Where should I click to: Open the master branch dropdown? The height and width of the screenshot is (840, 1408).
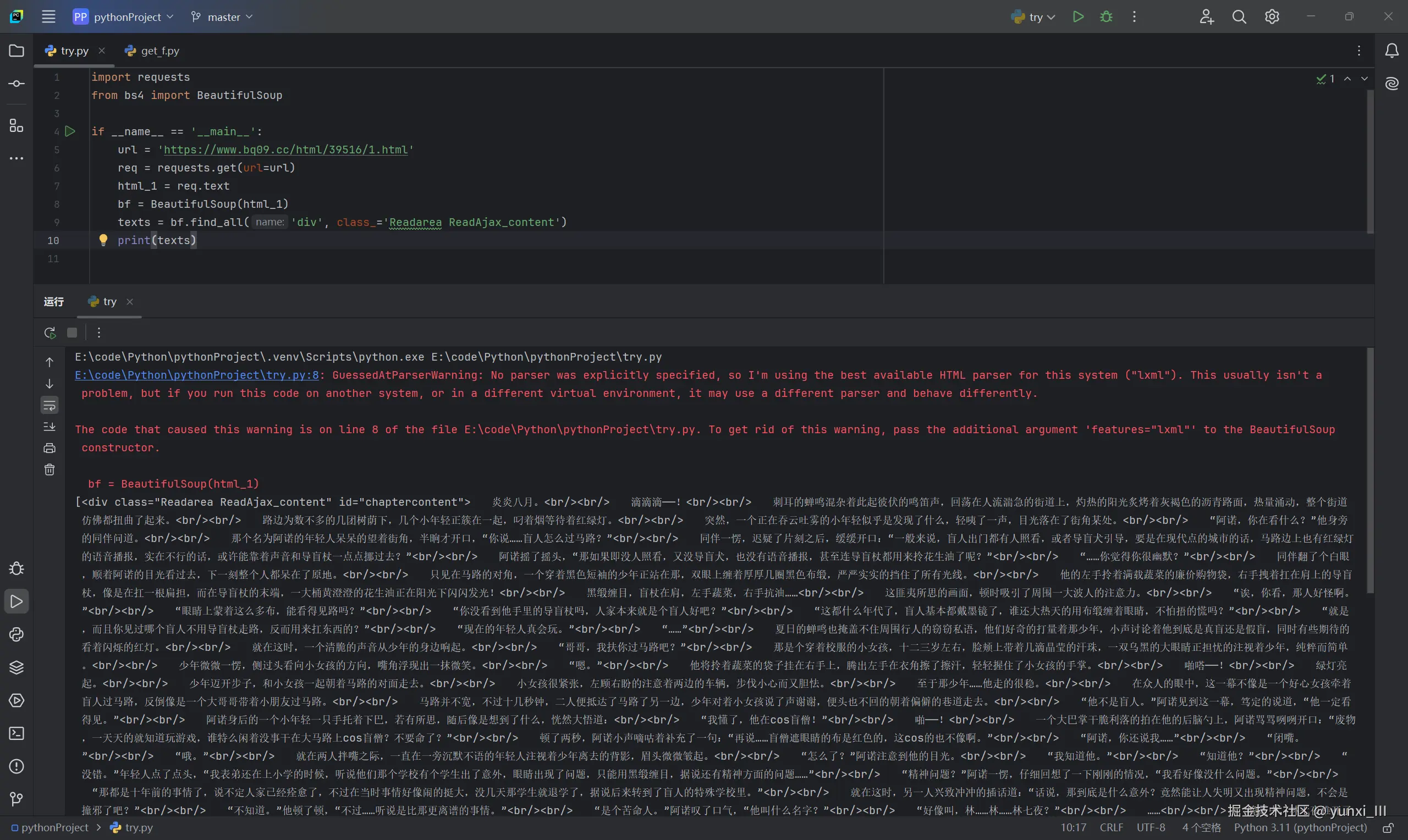point(222,17)
